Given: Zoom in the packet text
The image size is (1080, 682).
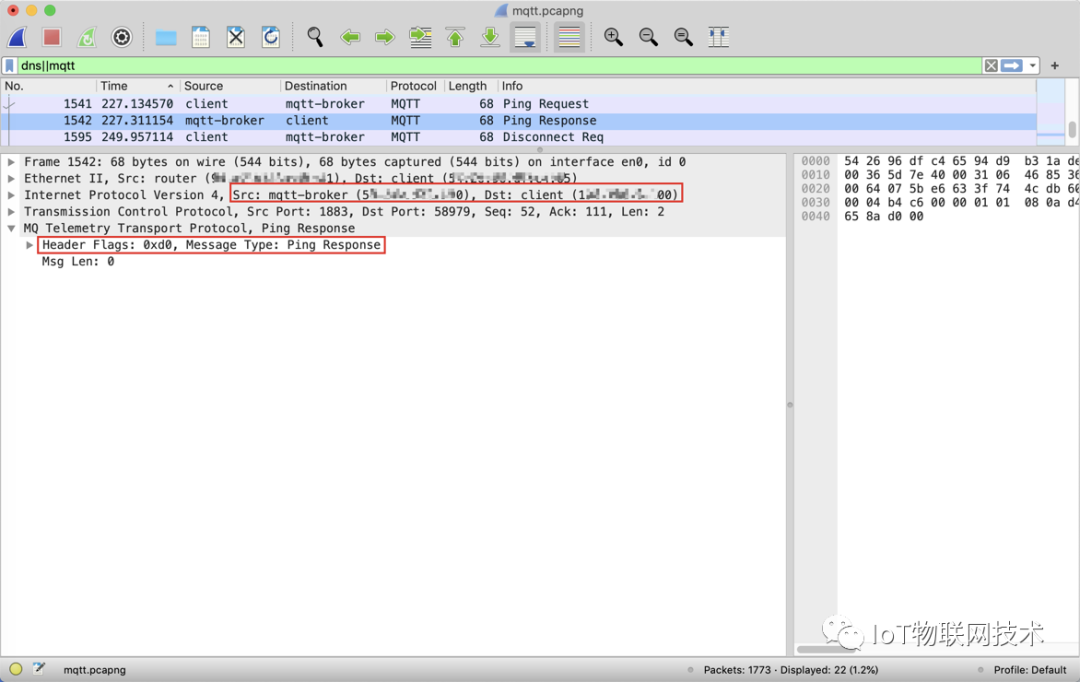Looking at the screenshot, I should (613, 37).
